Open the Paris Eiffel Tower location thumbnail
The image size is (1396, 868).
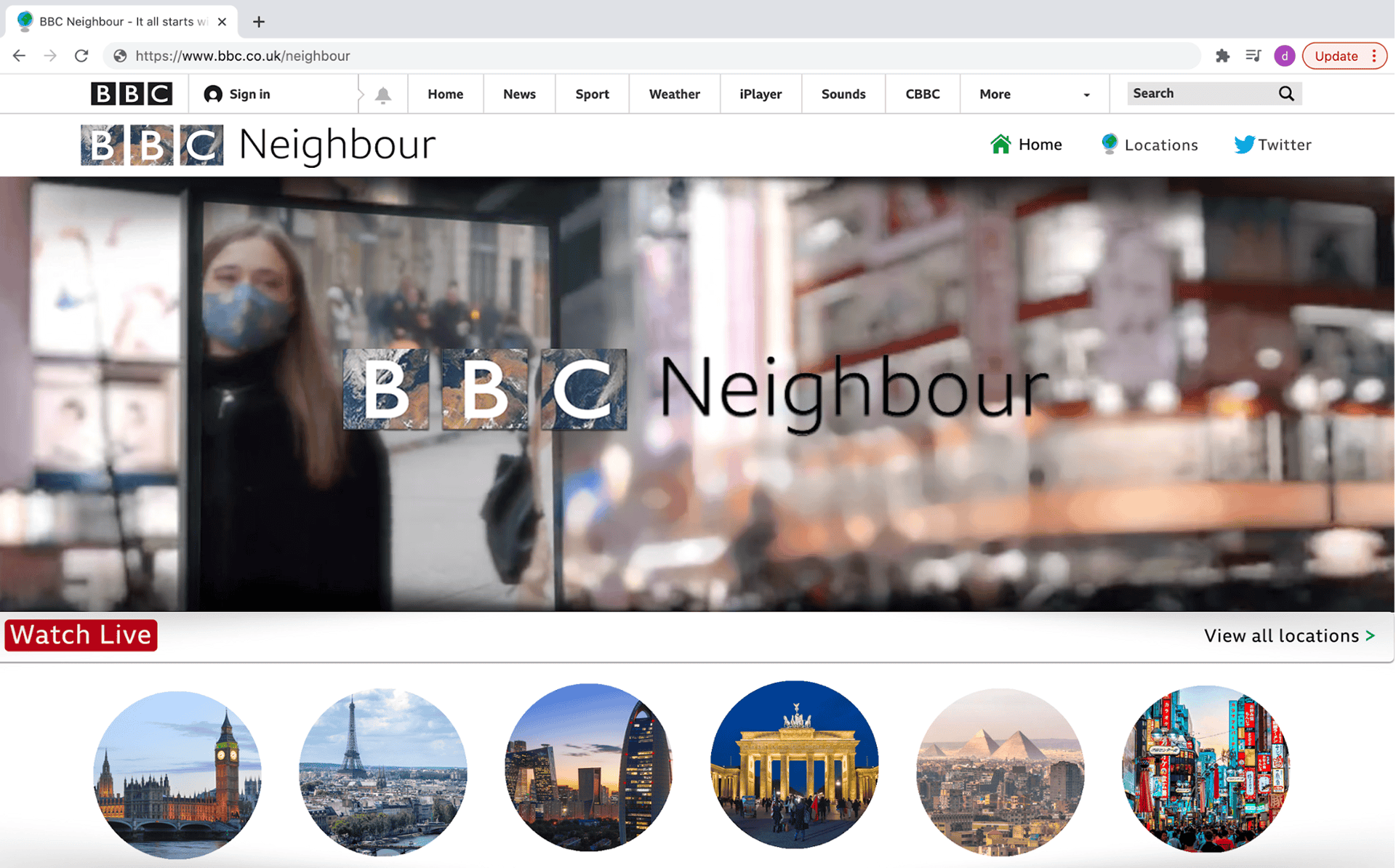pyautogui.click(x=383, y=772)
